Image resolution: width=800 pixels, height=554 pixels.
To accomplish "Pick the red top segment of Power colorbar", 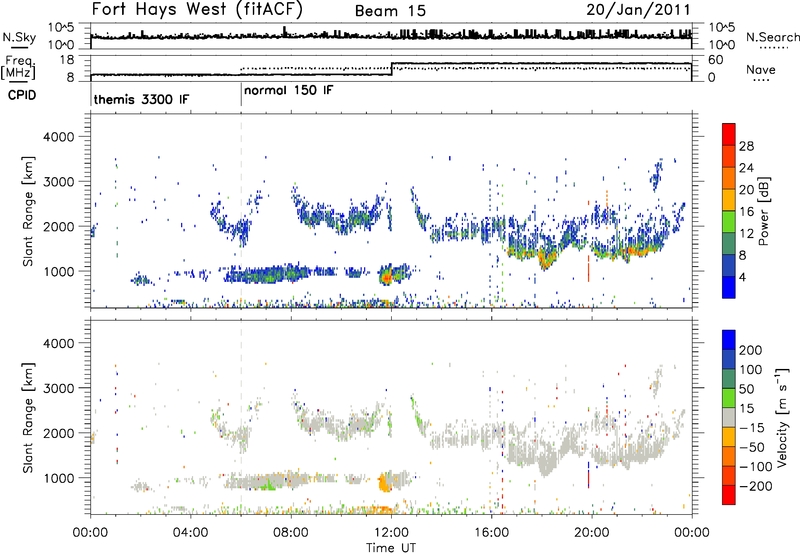I will [729, 134].
